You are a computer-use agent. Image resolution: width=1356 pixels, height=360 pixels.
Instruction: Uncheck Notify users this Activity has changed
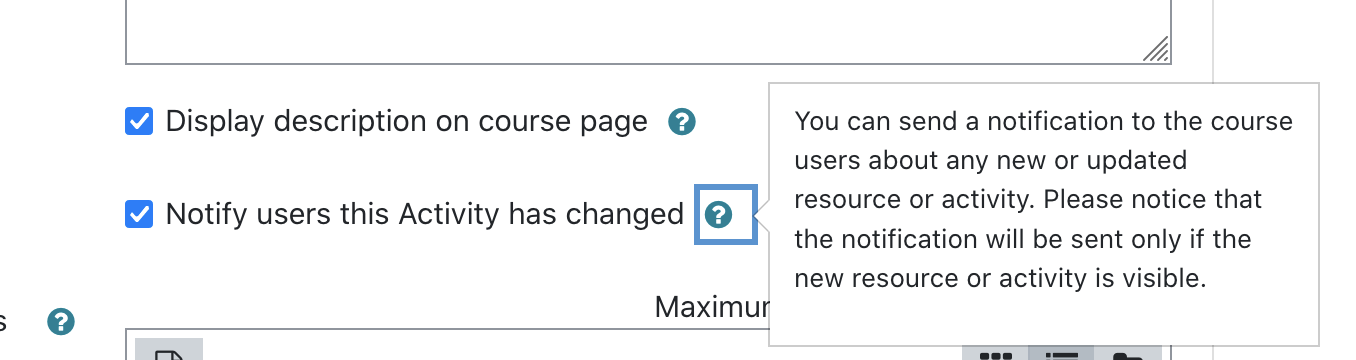click(x=139, y=214)
